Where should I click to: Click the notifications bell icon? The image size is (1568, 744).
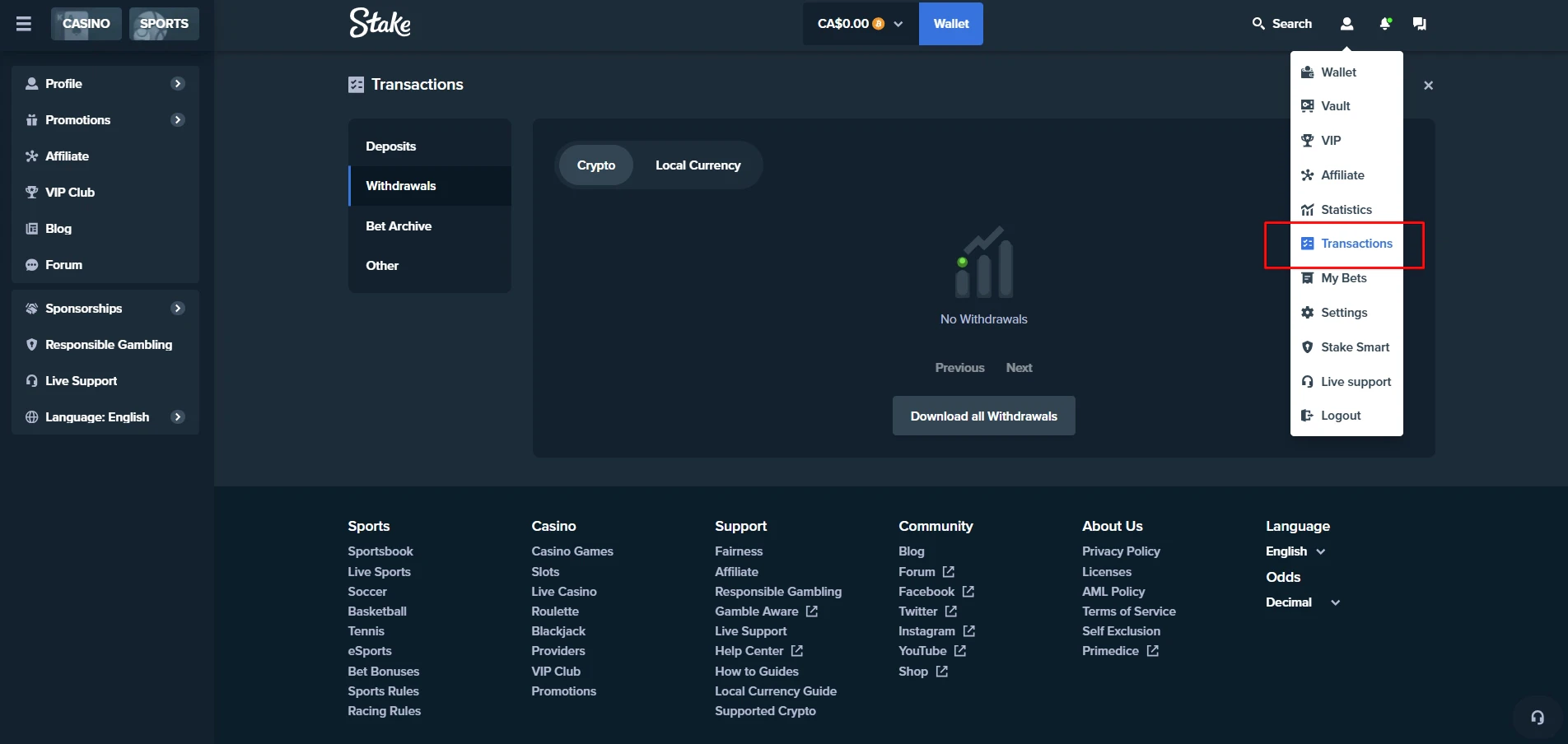1385,24
